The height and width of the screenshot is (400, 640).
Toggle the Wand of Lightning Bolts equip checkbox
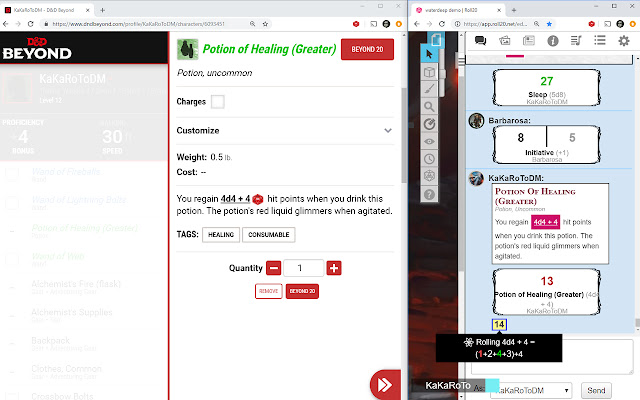point(12,202)
